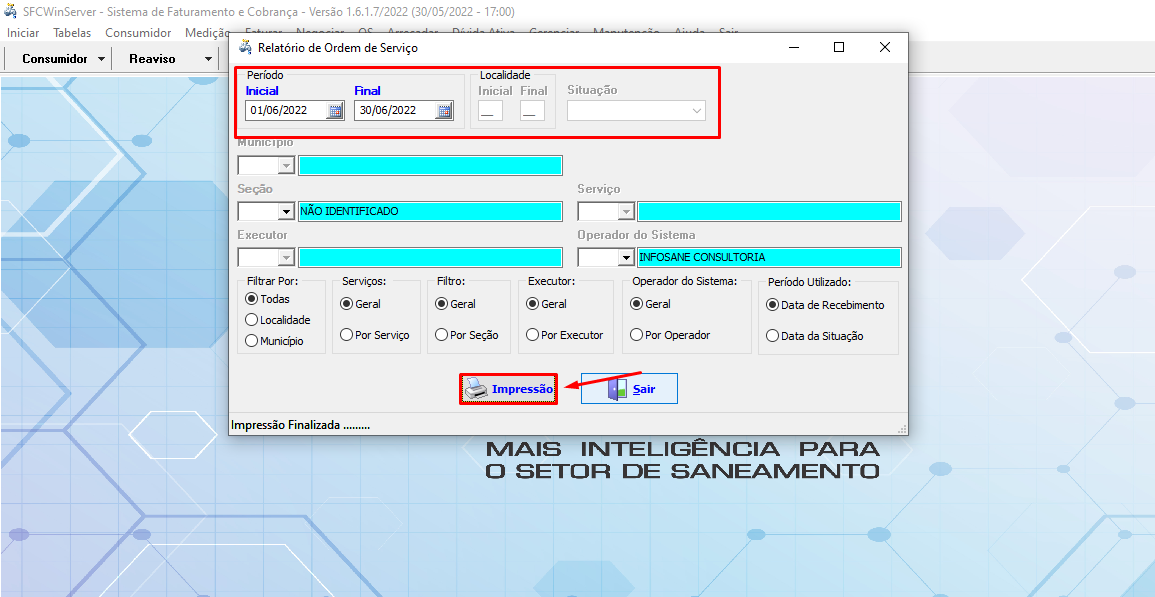
Task: Click the Impressão printer button
Action: pyautogui.click(x=508, y=389)
